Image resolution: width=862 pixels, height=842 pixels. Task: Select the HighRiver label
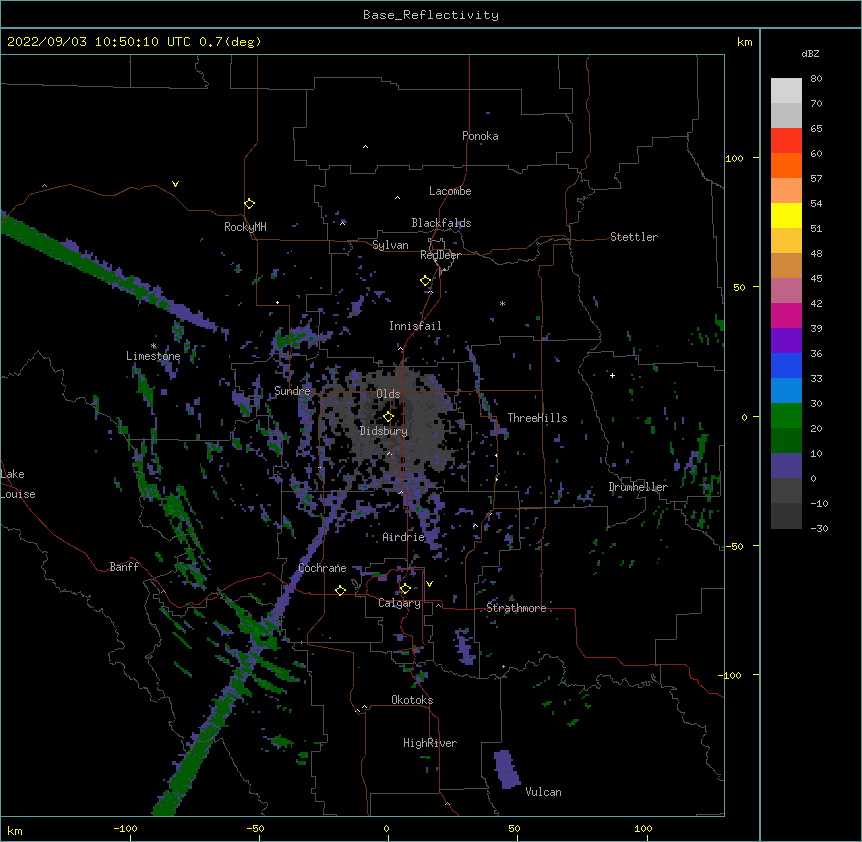pyautogui.click(x=430, y=743)
